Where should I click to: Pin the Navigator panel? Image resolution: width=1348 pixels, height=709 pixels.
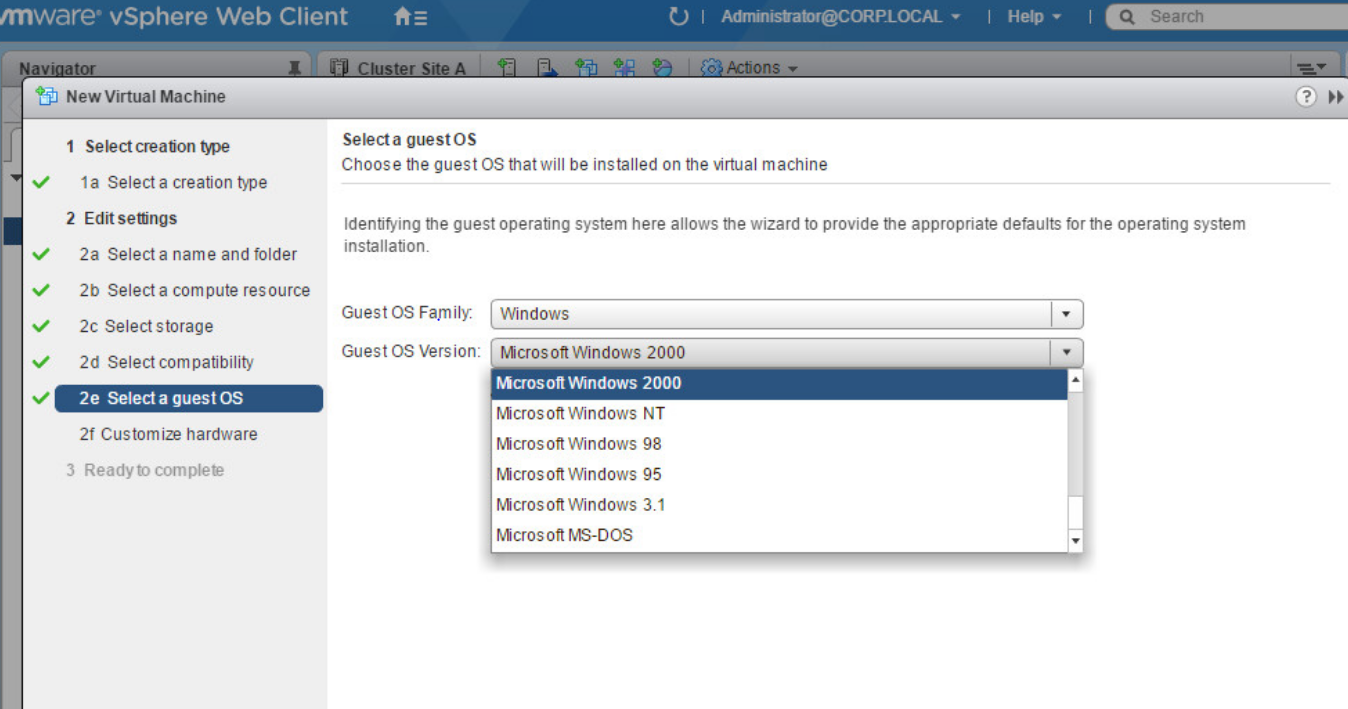pos(294,68)
